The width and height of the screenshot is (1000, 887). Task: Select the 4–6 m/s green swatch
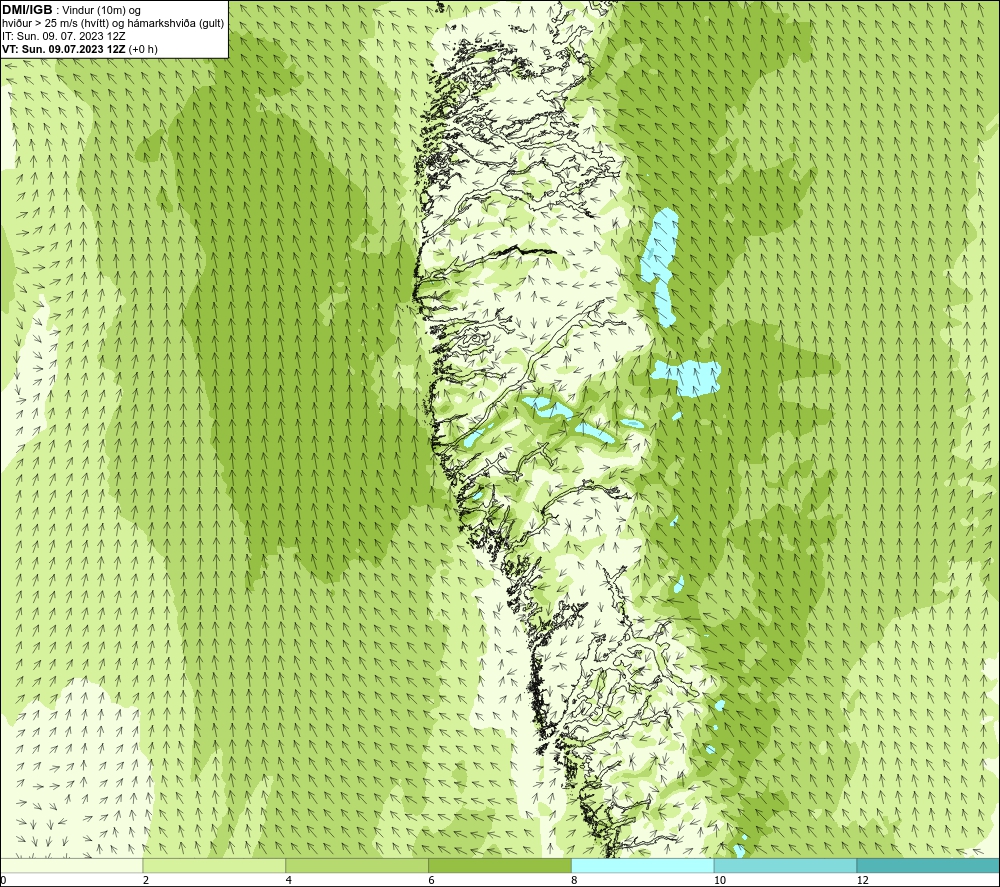pyautogui.click(x=357, y=865)
